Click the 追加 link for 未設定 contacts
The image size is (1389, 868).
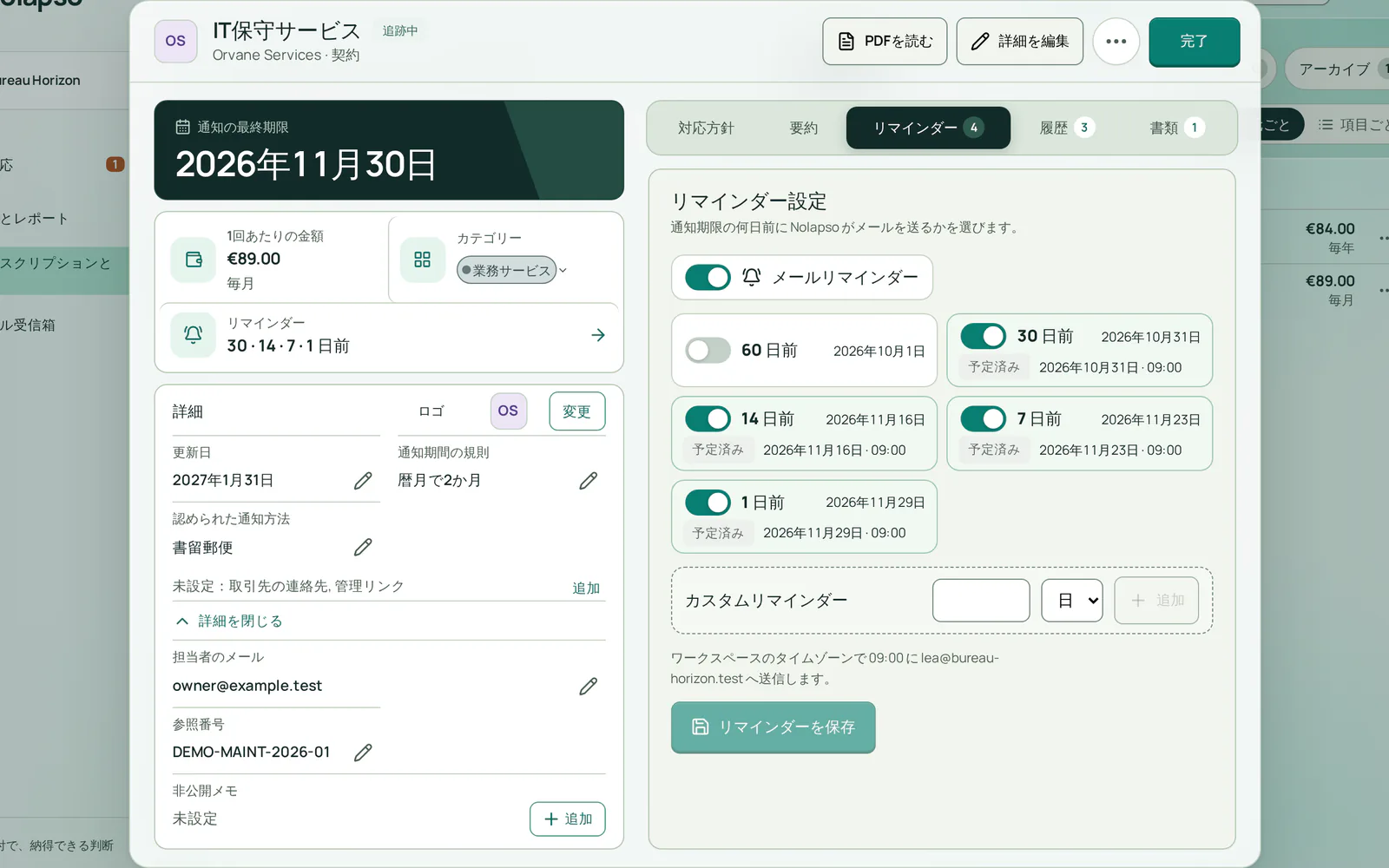click(x=586, y=588)
